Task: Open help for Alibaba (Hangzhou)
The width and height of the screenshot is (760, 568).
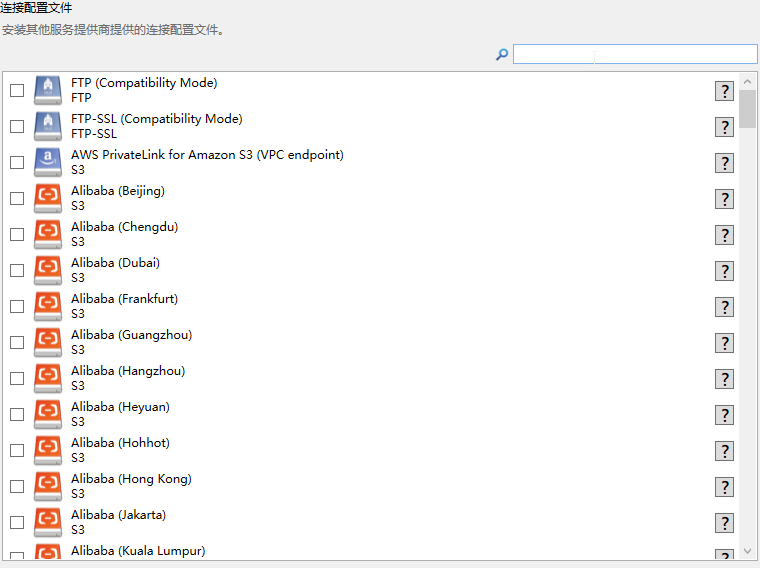Action: [x=724, y=379]
